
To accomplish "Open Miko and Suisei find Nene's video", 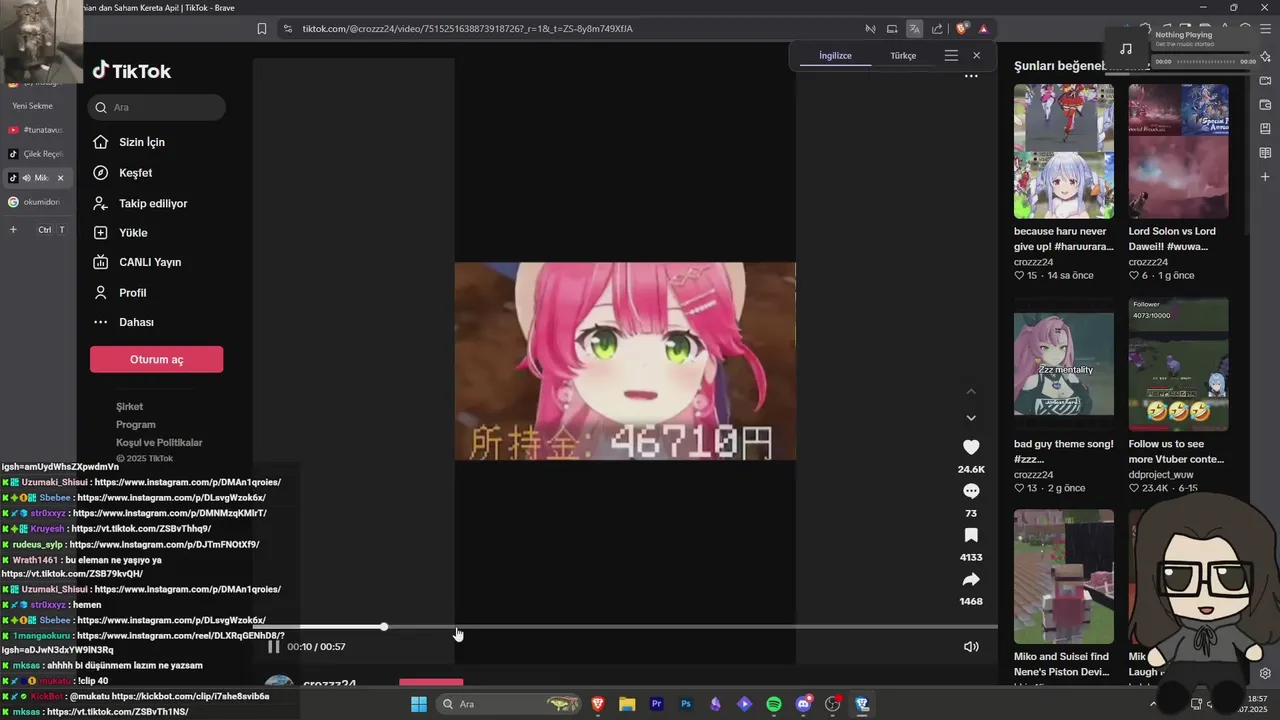I will coord(1064,577).
